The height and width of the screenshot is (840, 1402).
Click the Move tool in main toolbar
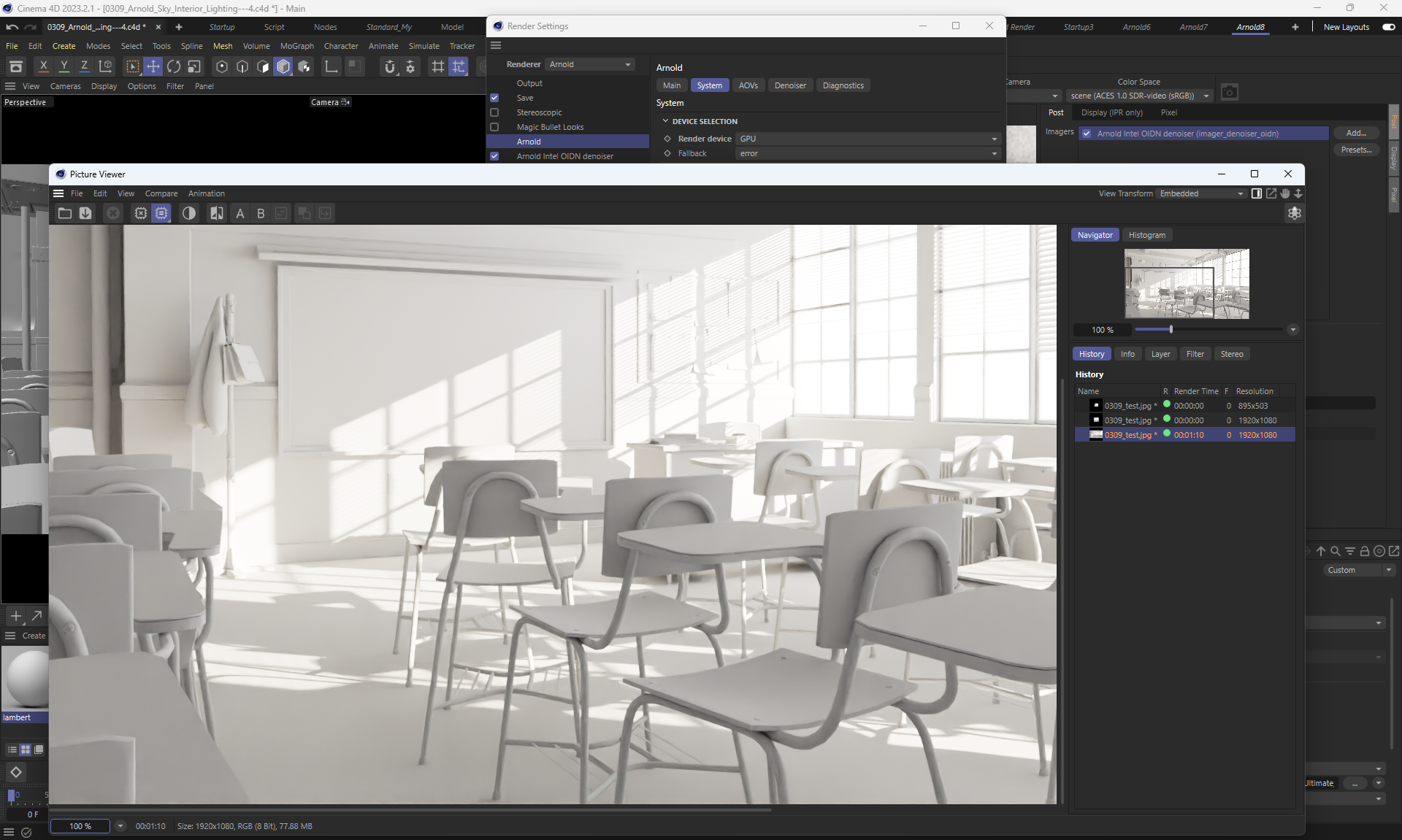click(153, 66)
